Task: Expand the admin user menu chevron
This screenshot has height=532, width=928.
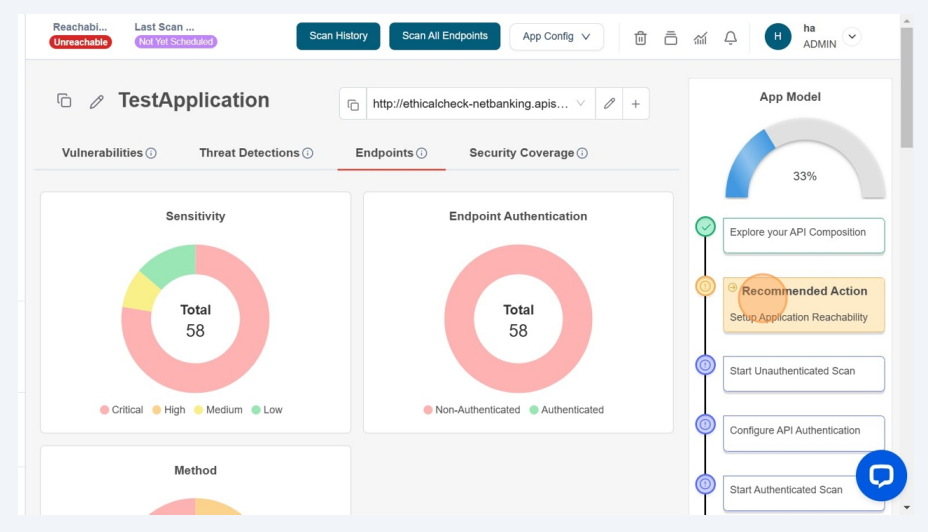Action: 852,37
